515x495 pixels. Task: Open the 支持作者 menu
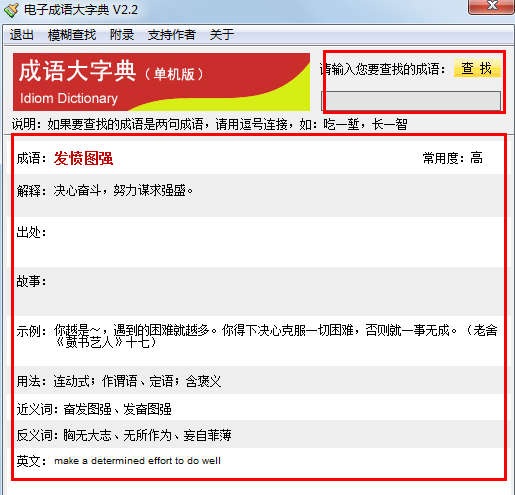coord(172,35)
